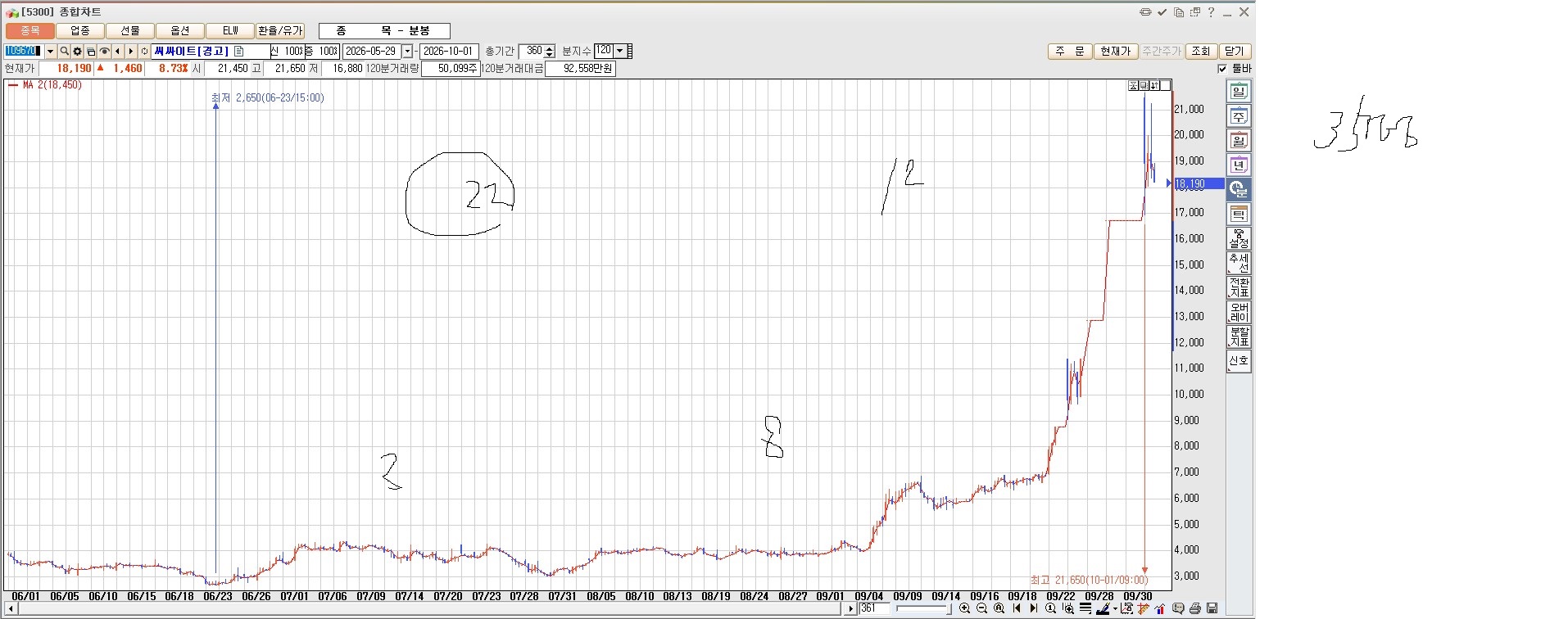Select the 틱 (tick) chart period icon
This screenshot has height=619, width=1568.
1238,215
